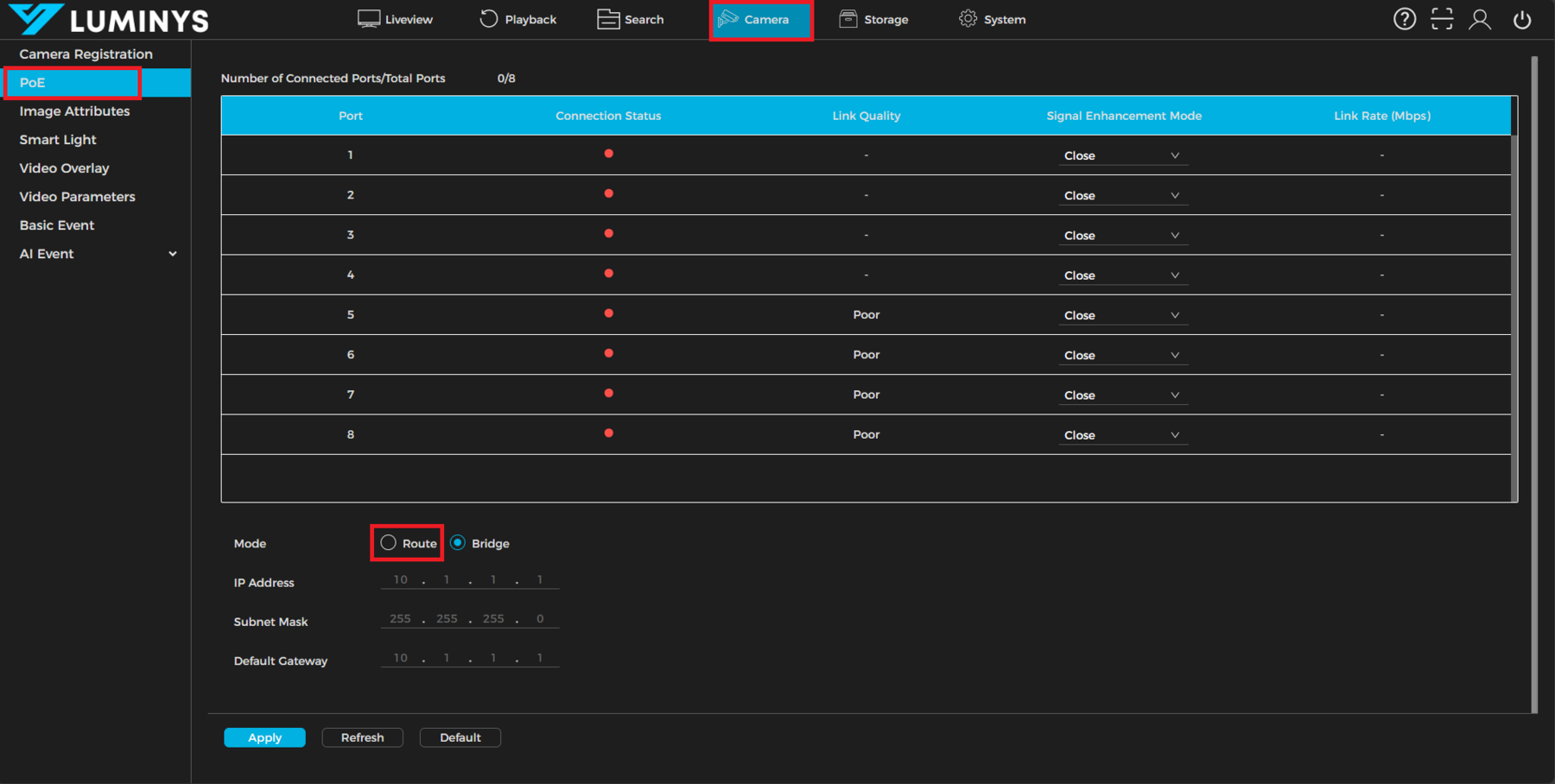Viewport: 1555px width, 784px height.
Task: Open the Search page
Action: pyautogui.click(x=630, y=19)
